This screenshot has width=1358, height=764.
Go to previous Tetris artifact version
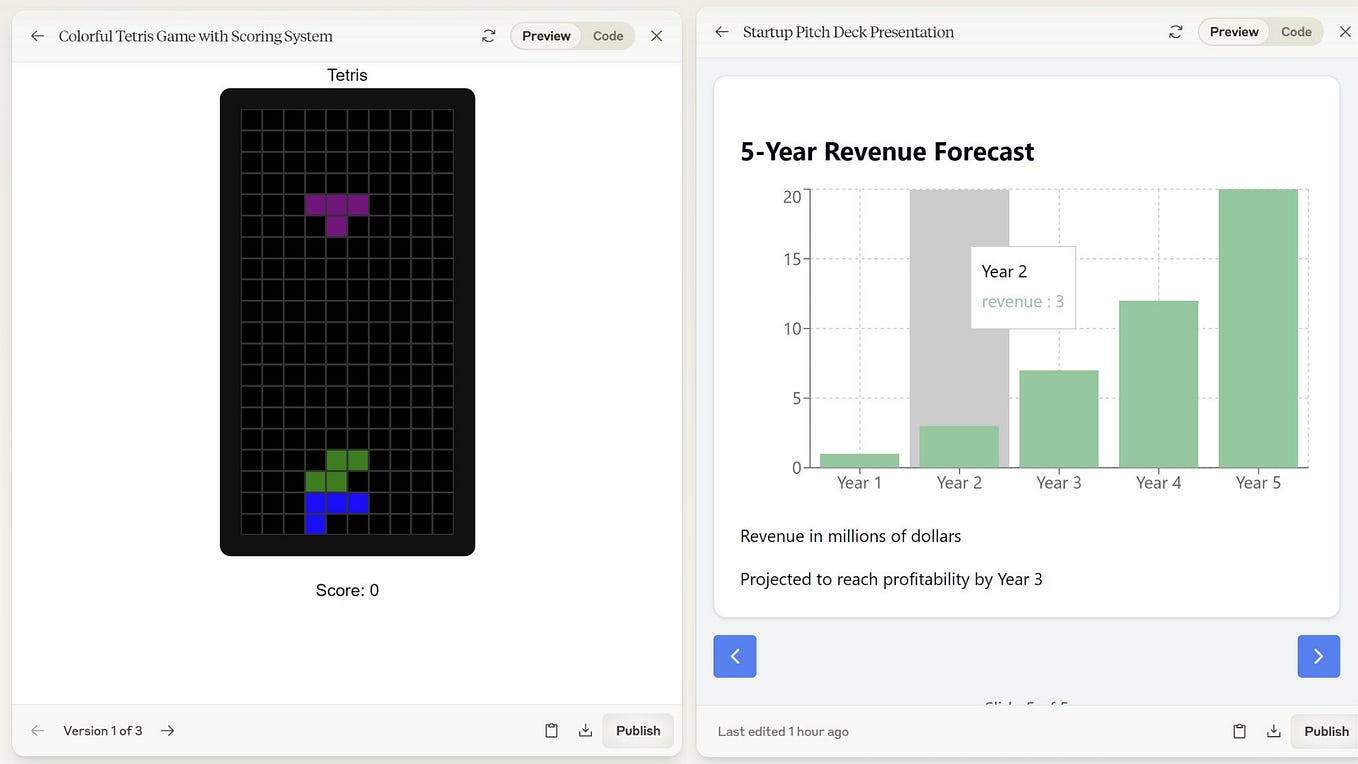(x=37, y=731)
